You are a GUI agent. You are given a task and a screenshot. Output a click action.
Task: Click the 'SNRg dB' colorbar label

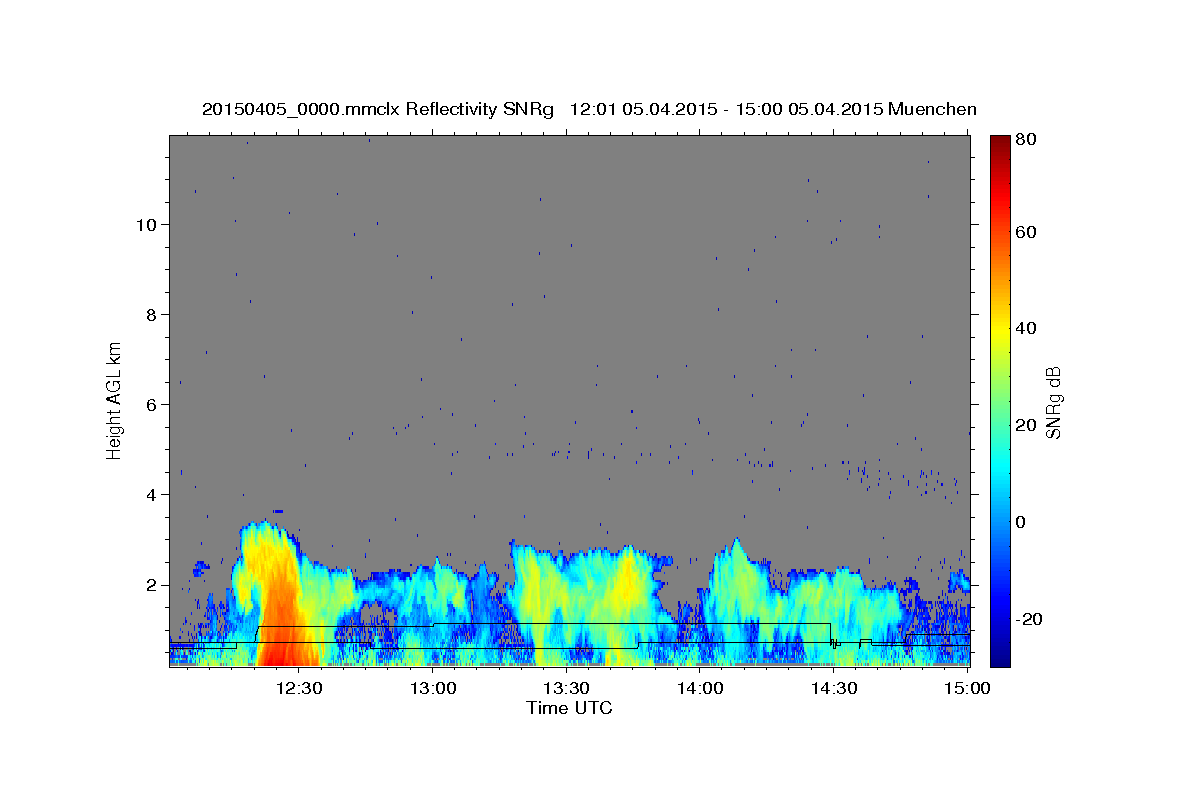[1053, 403]
